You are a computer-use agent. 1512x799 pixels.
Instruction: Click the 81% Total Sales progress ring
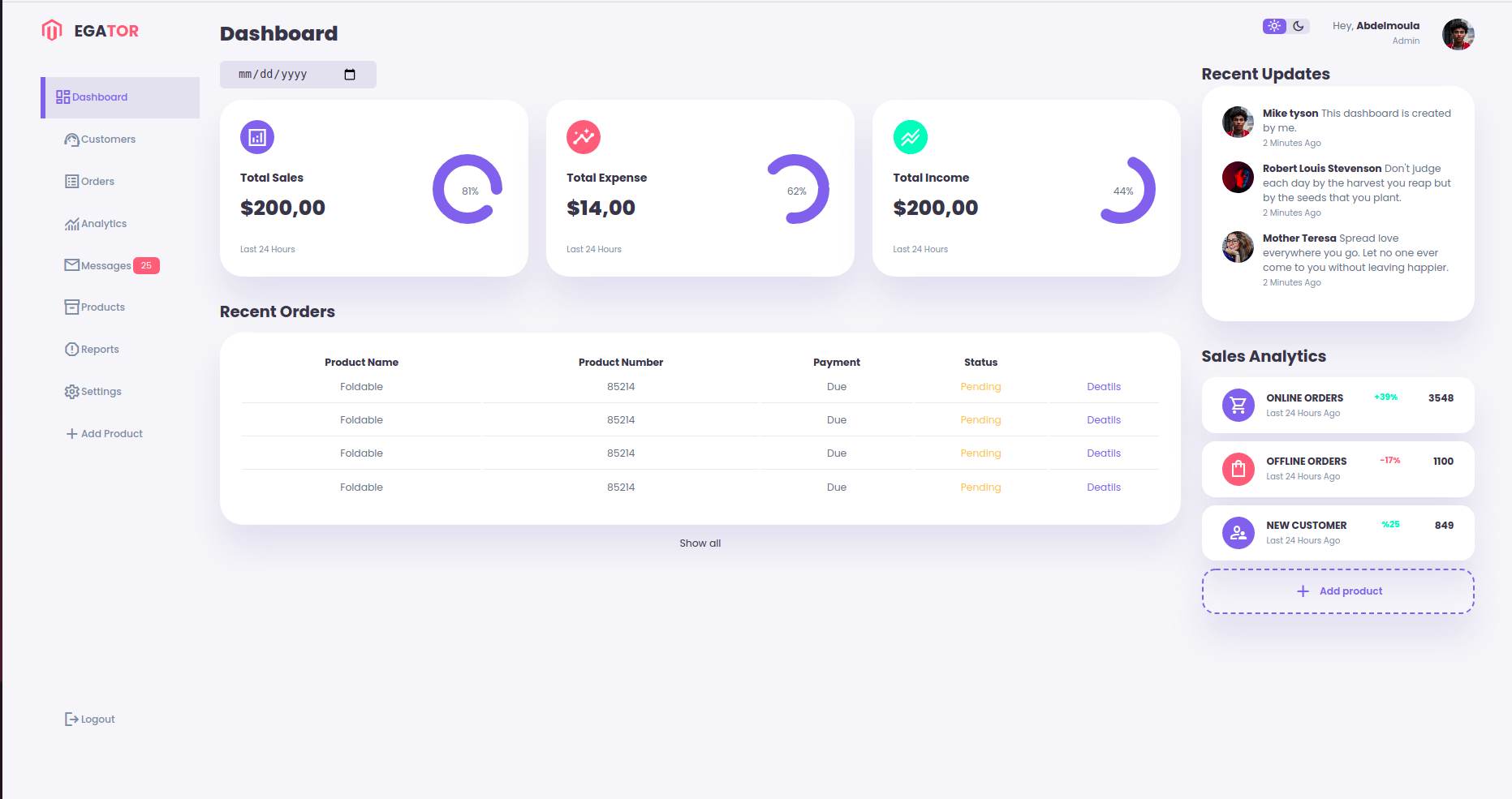467,190
